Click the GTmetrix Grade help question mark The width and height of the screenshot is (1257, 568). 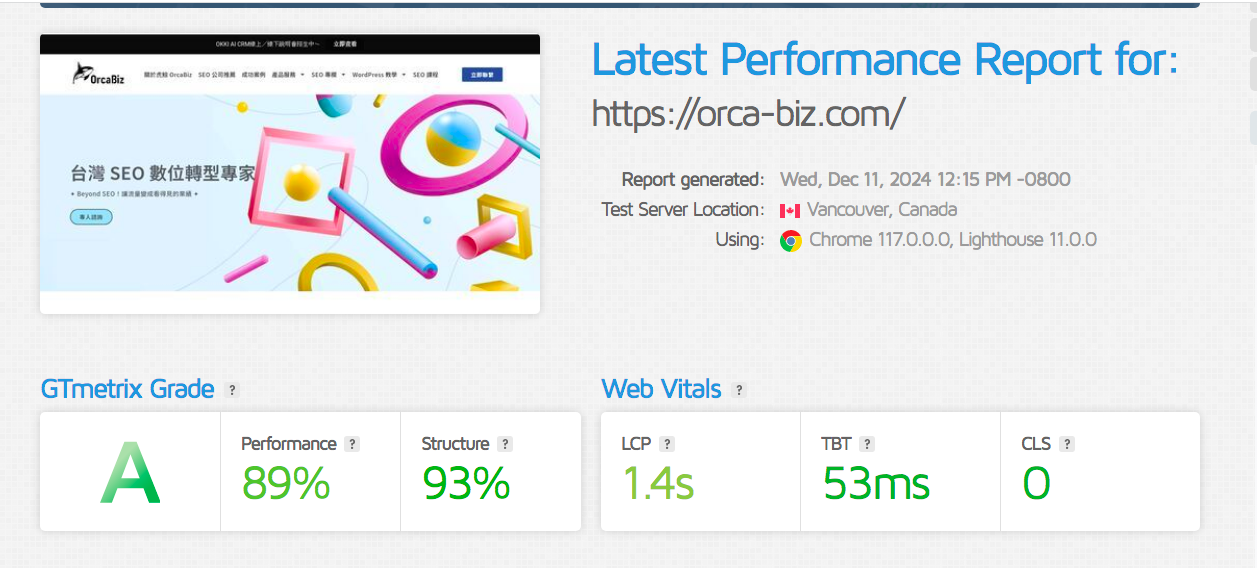pos(232,390)
